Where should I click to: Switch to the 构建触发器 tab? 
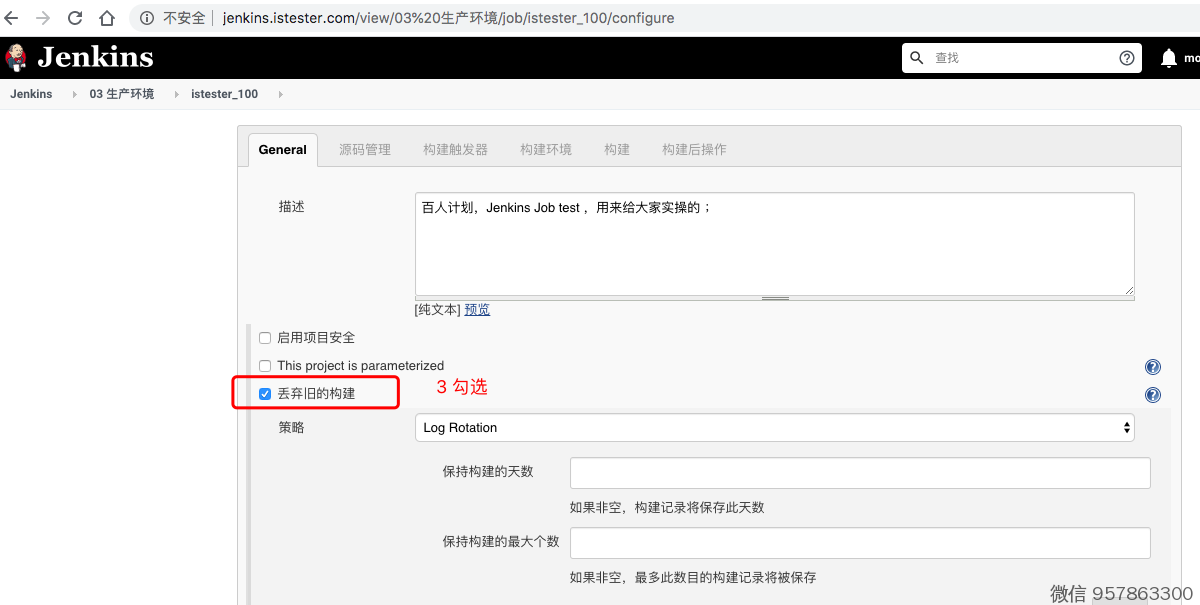pyautogui.click(x=455, y=150)
